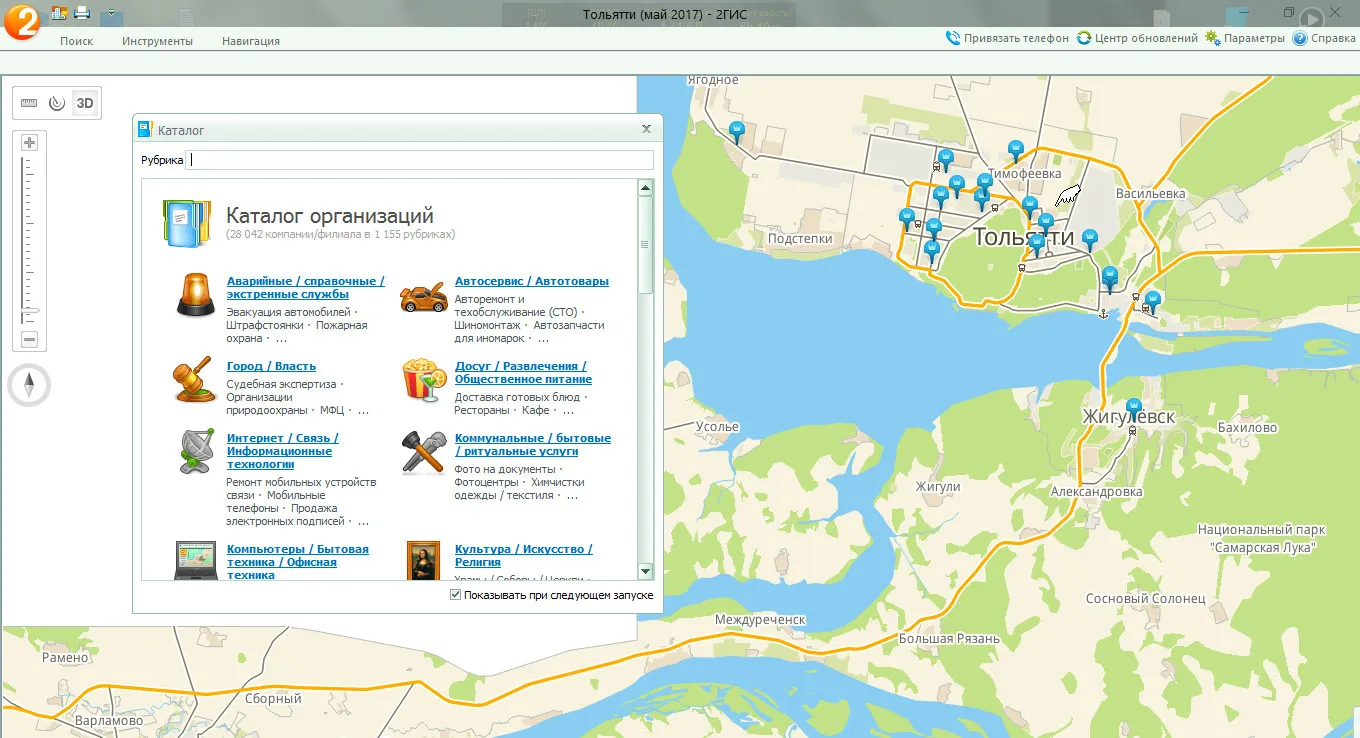1360x738 pixels.
Task: Click the Васильевка label on map
Action: coord(1150,193)
